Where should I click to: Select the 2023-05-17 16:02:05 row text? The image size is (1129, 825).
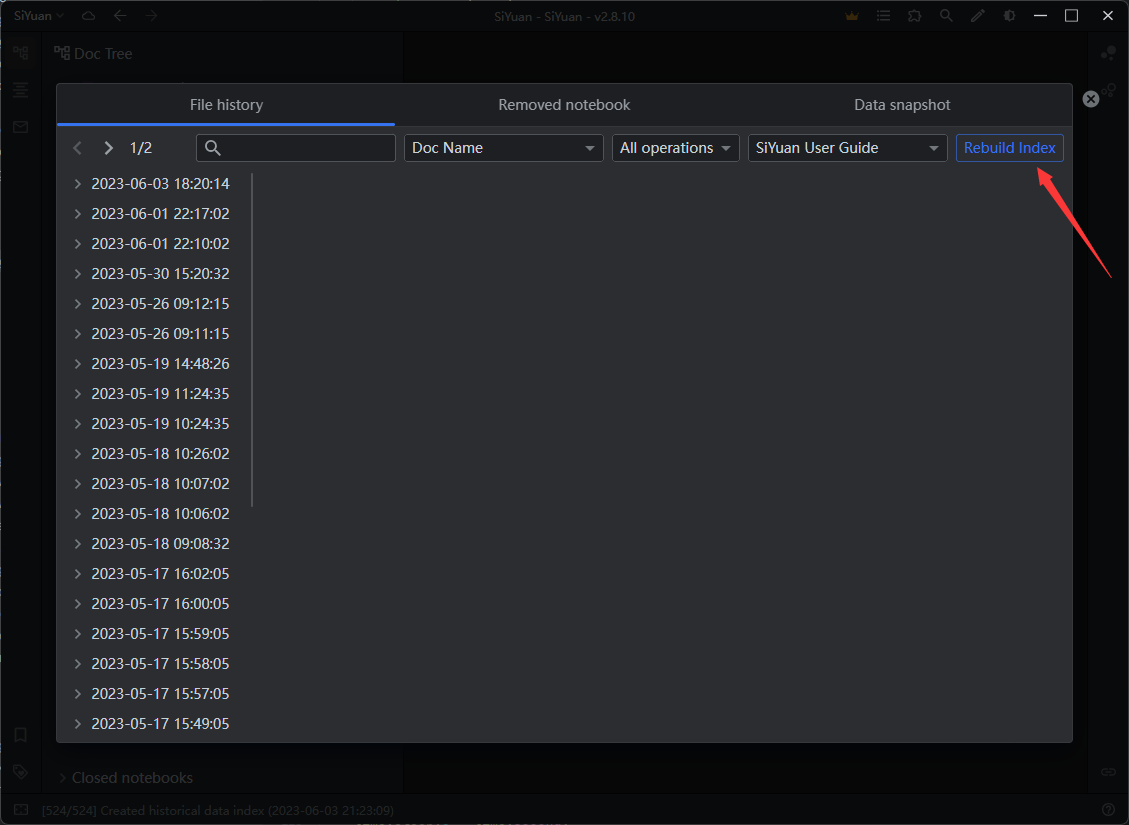[x=160, y=574]
